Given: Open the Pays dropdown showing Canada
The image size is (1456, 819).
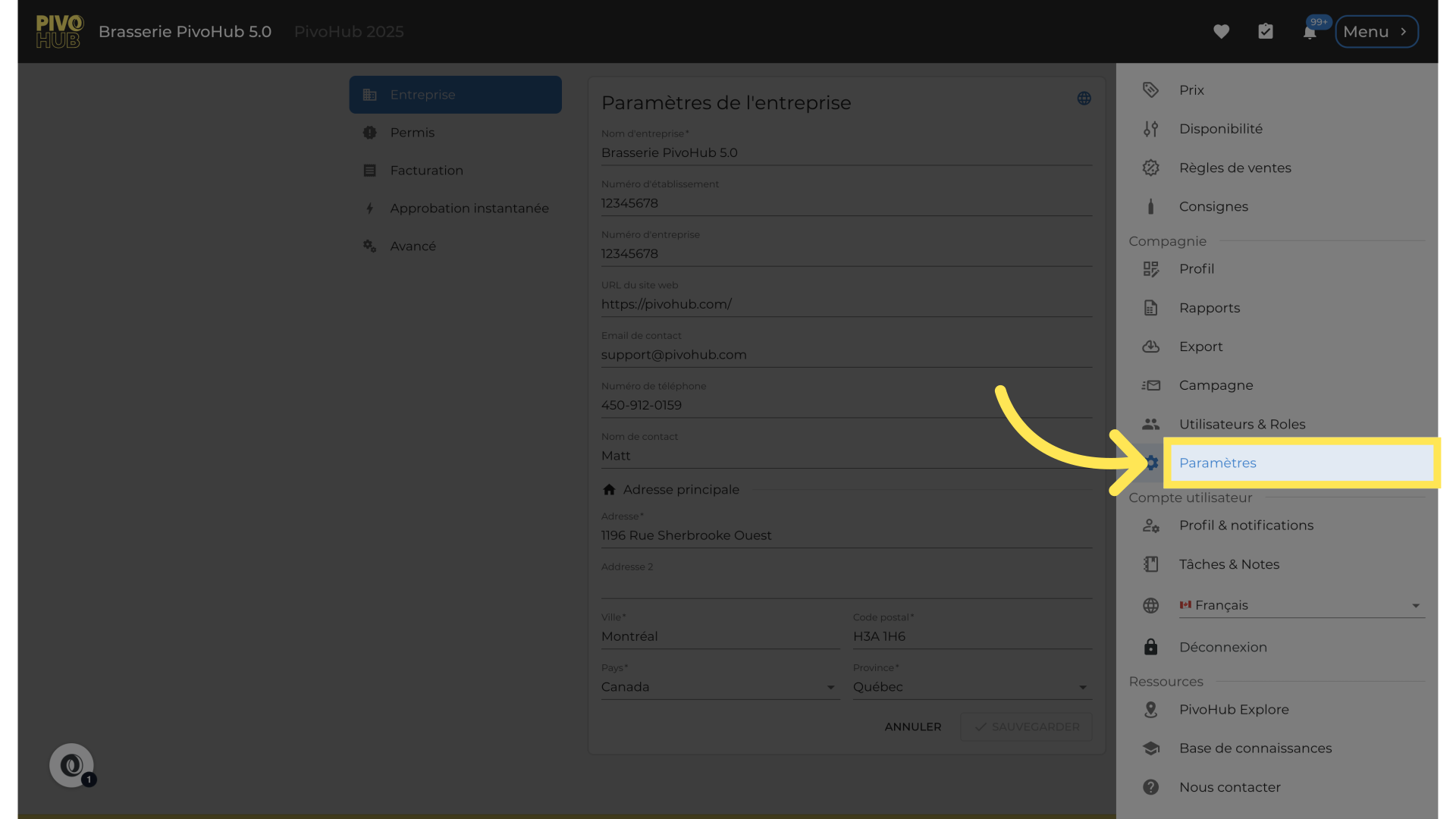Looking at the screenshot, I should [720, 687].
